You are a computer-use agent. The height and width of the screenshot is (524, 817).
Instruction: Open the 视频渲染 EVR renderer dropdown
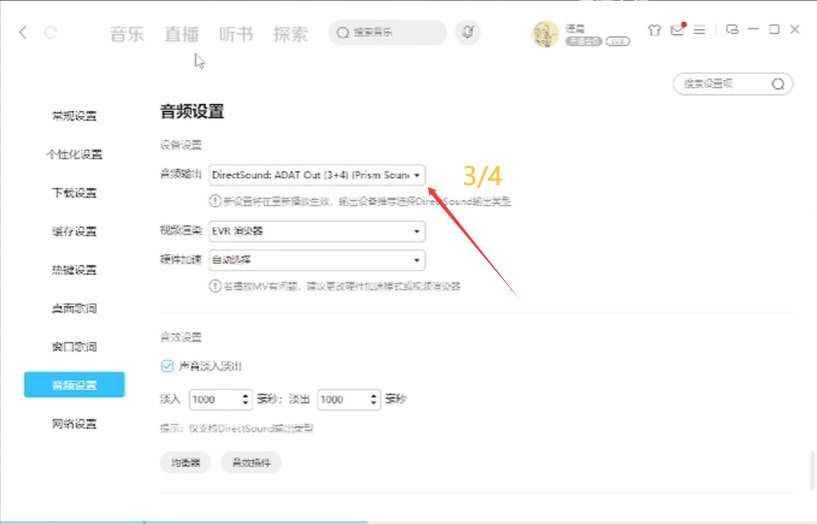[x=317, y=231]
